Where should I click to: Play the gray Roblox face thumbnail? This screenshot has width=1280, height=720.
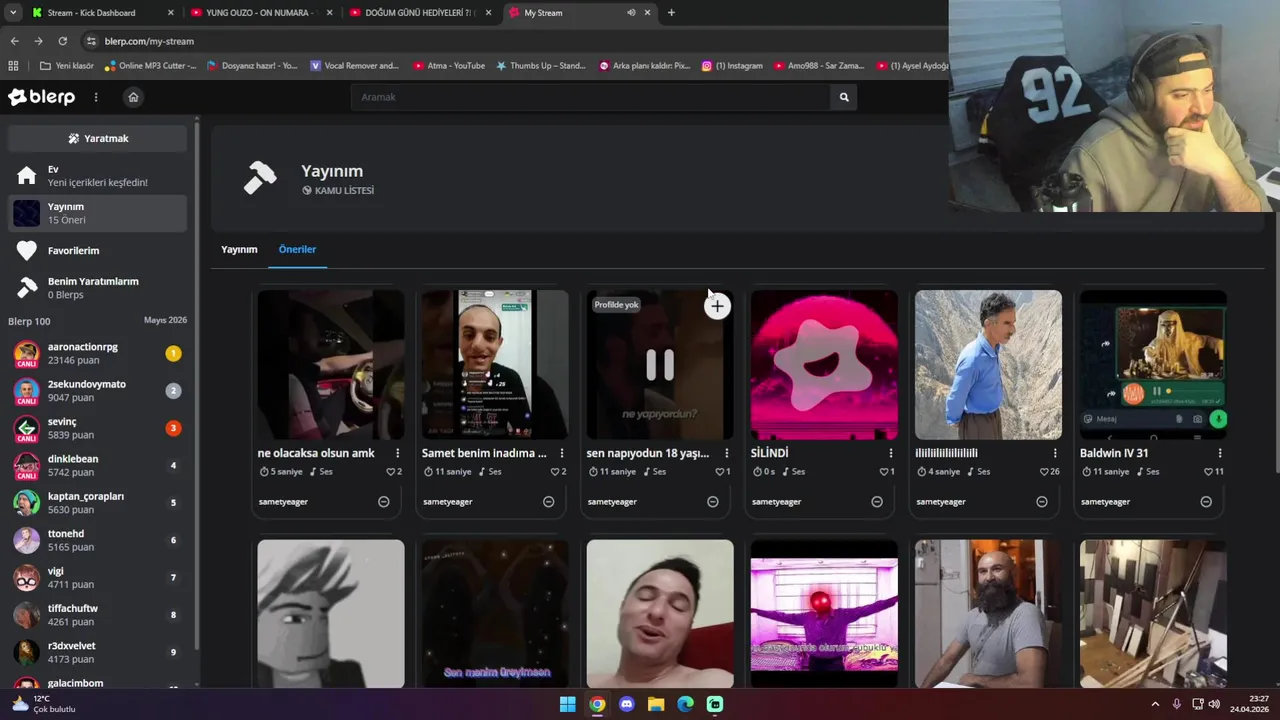(331, 614)
